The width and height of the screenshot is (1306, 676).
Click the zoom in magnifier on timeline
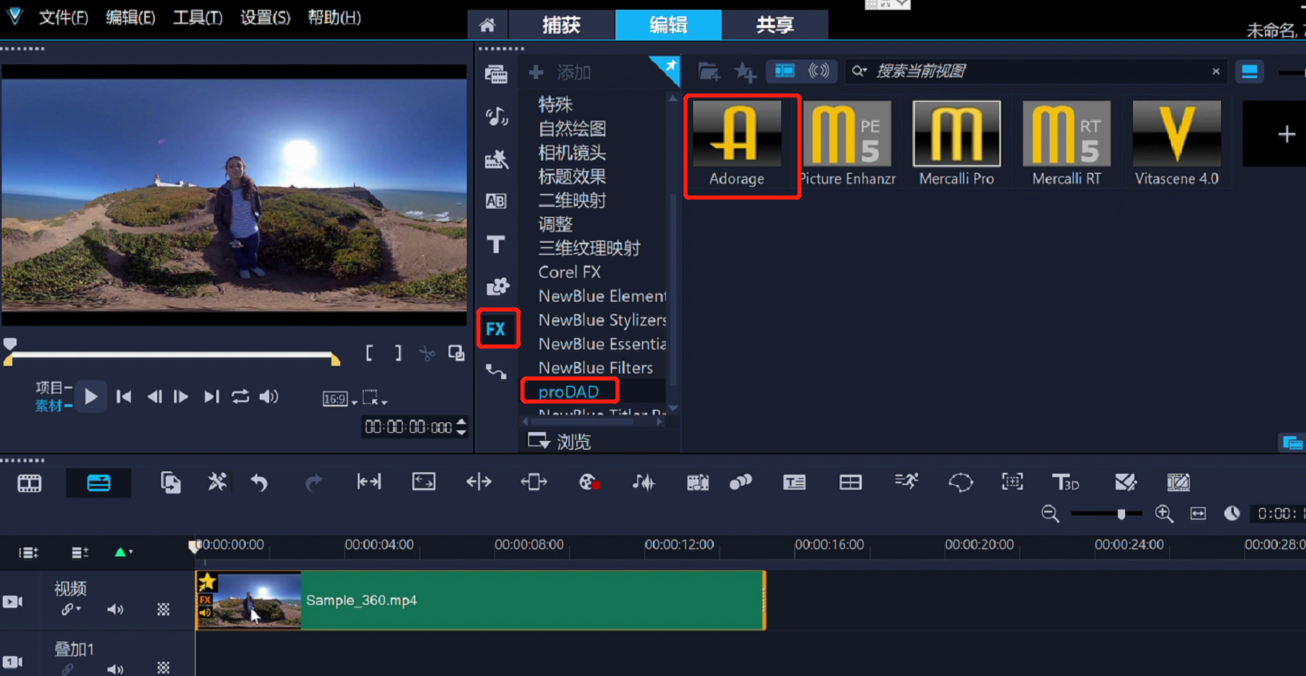click(x=1164, y=514)
